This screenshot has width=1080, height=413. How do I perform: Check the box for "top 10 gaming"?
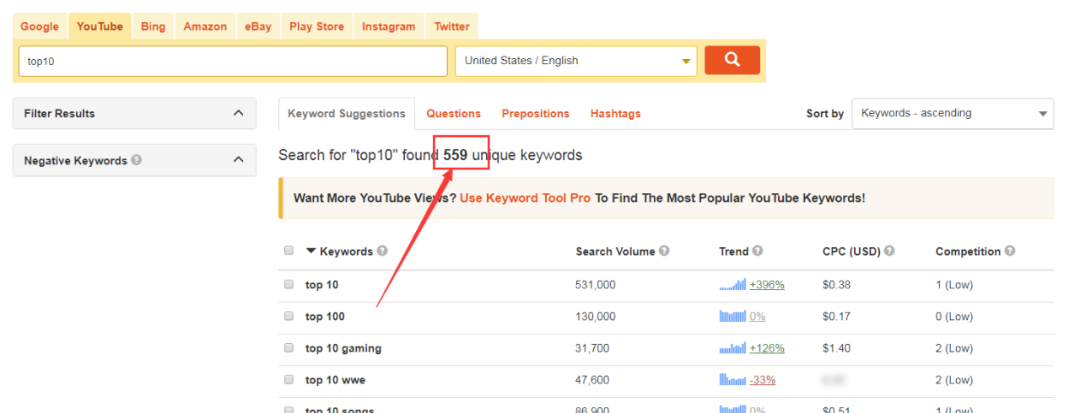pos(289,348)
